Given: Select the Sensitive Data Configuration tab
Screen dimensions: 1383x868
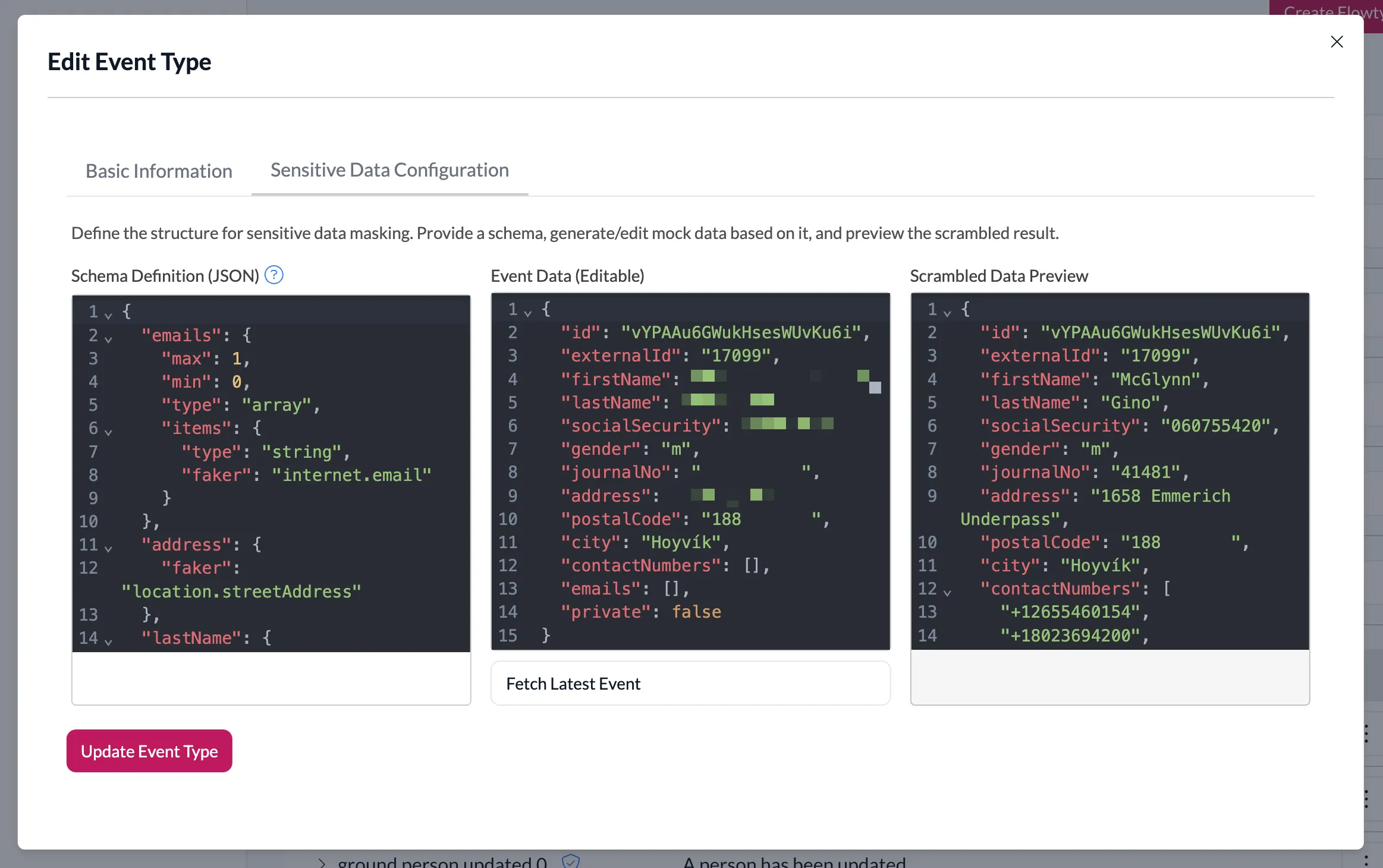Looking at the screenshot, I should [389, 170].
